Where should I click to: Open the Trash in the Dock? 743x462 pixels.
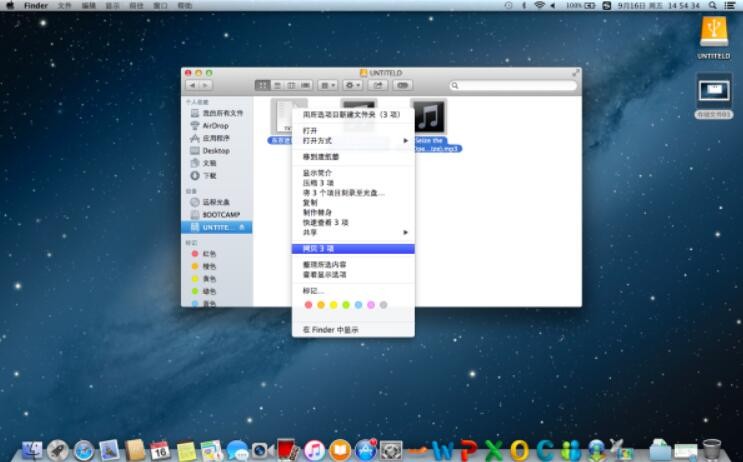coord(711,449)
